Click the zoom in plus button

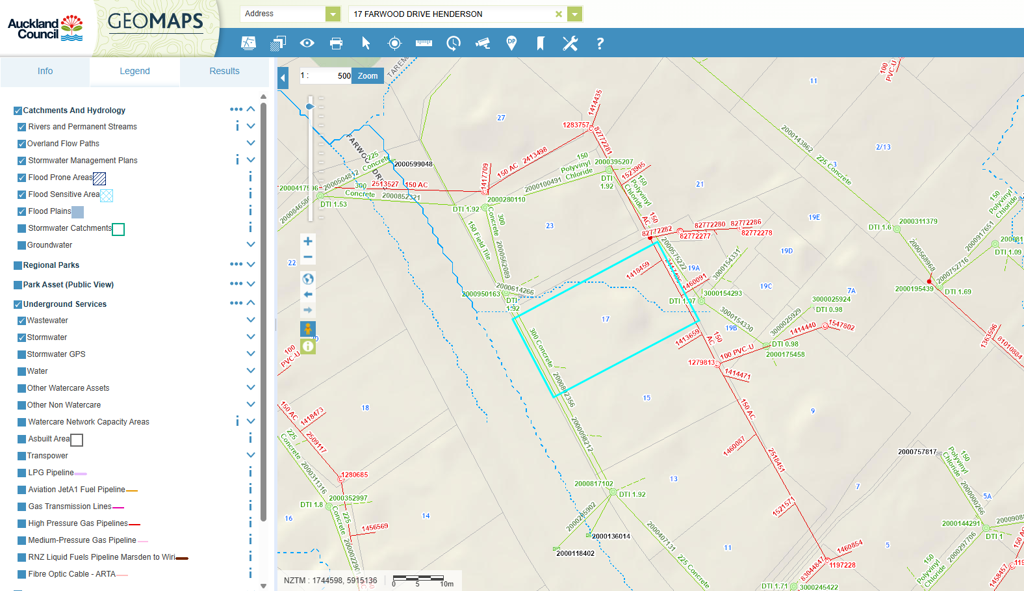coord(308,242)
